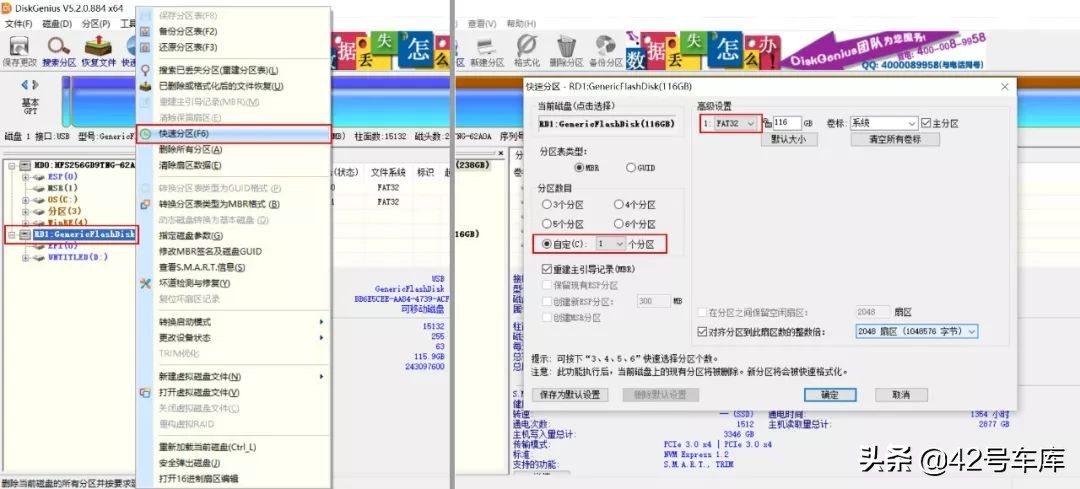This screenshot has height=489, width=1080.
Task: Click the lock icon before the 116 size field
Action: (x=767, y=123)
